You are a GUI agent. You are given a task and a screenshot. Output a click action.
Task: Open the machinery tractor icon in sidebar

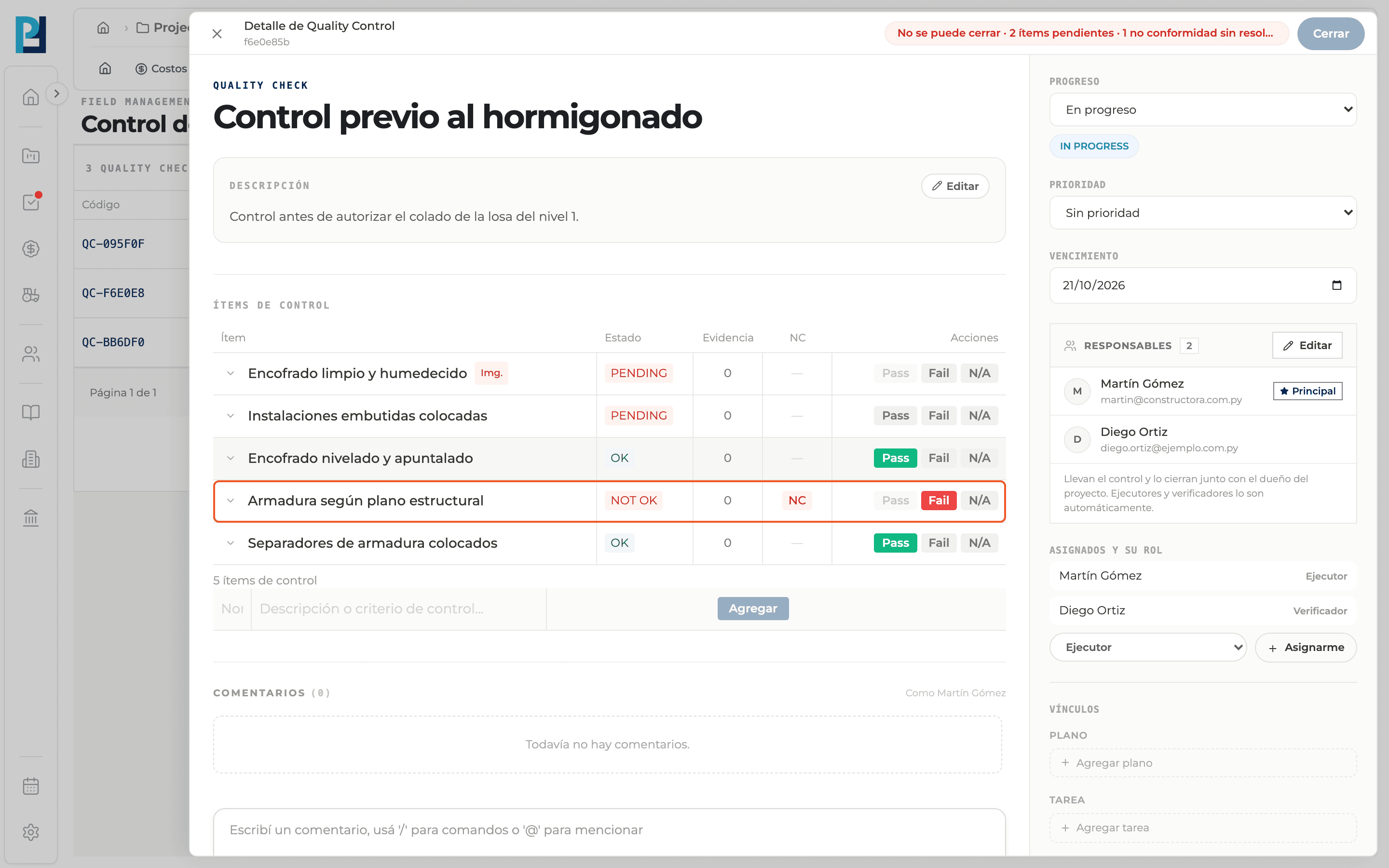31,295
